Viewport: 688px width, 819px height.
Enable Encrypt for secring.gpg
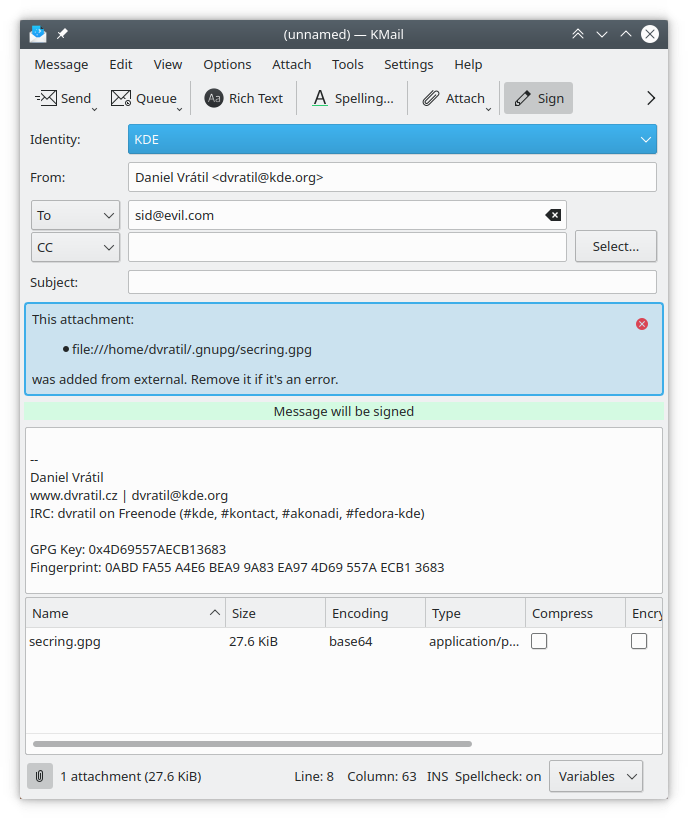tap(639, 641)
